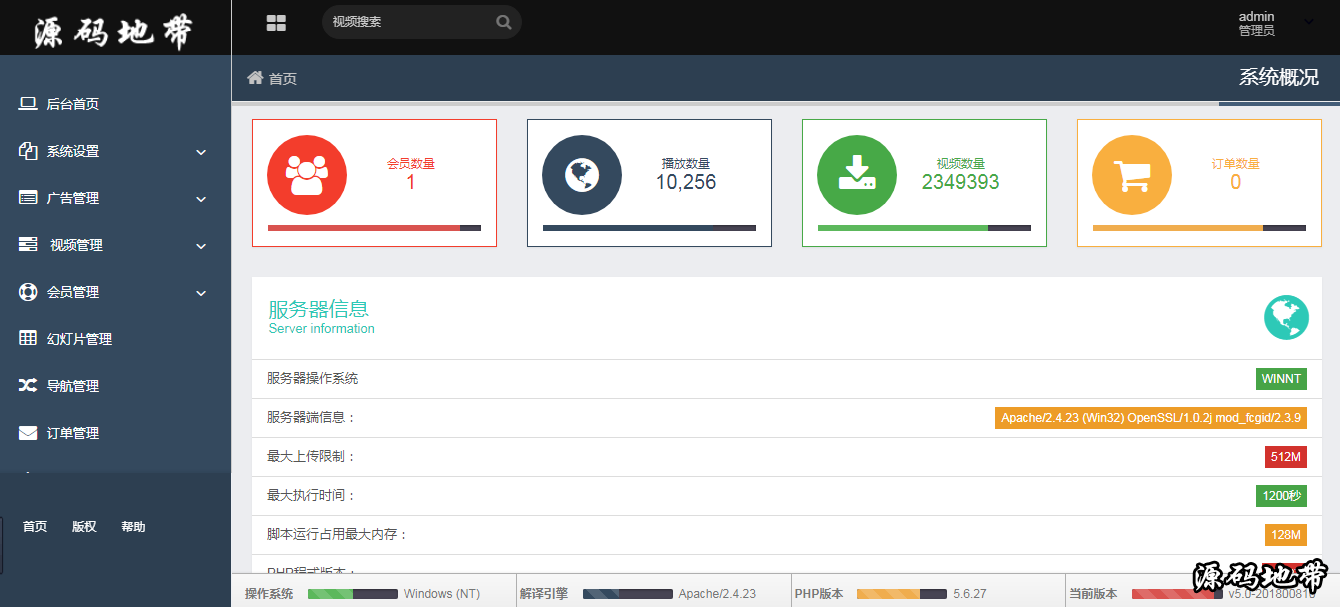1340x607 pixels.
Task: Click the 帮助 footer link
Action: pos(133,527)
